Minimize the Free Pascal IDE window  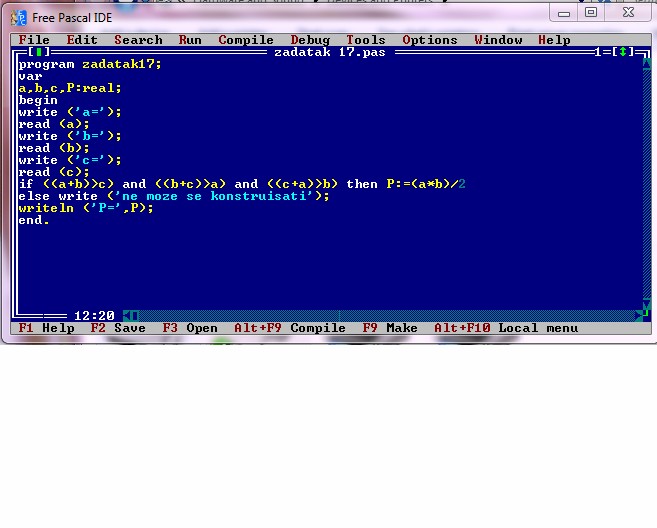(564, 13)
